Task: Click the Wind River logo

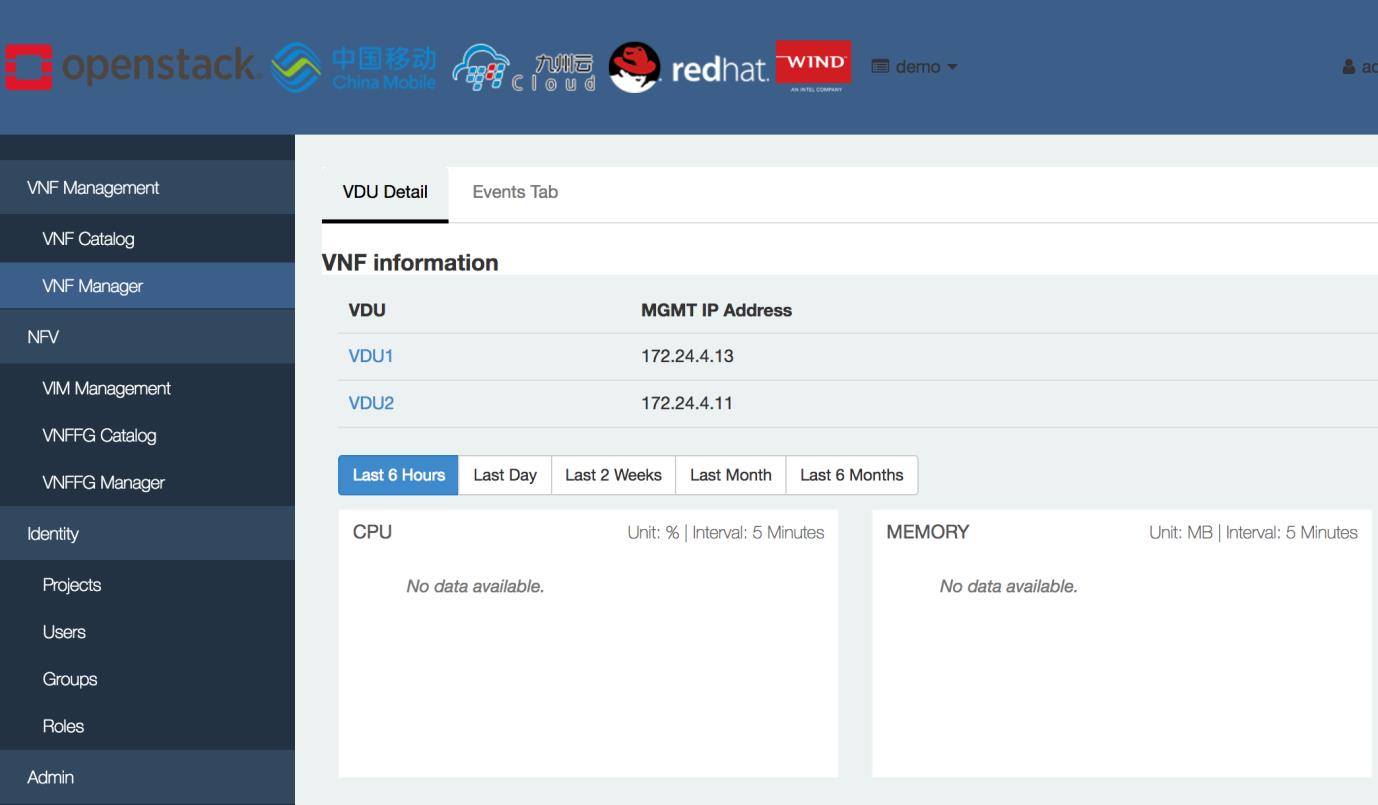Action: 813,66
